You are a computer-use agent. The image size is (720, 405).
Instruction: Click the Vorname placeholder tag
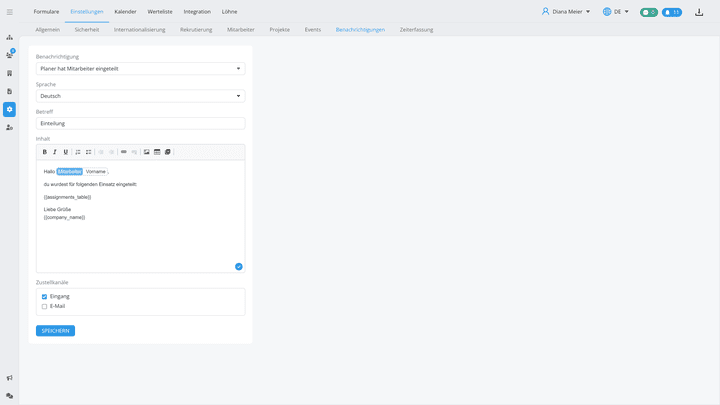(96, 172)
